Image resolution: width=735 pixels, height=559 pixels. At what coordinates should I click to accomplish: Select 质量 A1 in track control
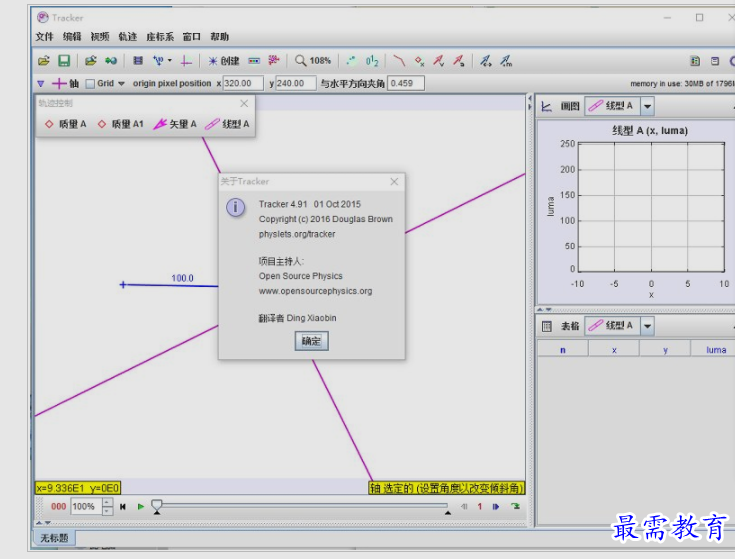pos(120,124)
